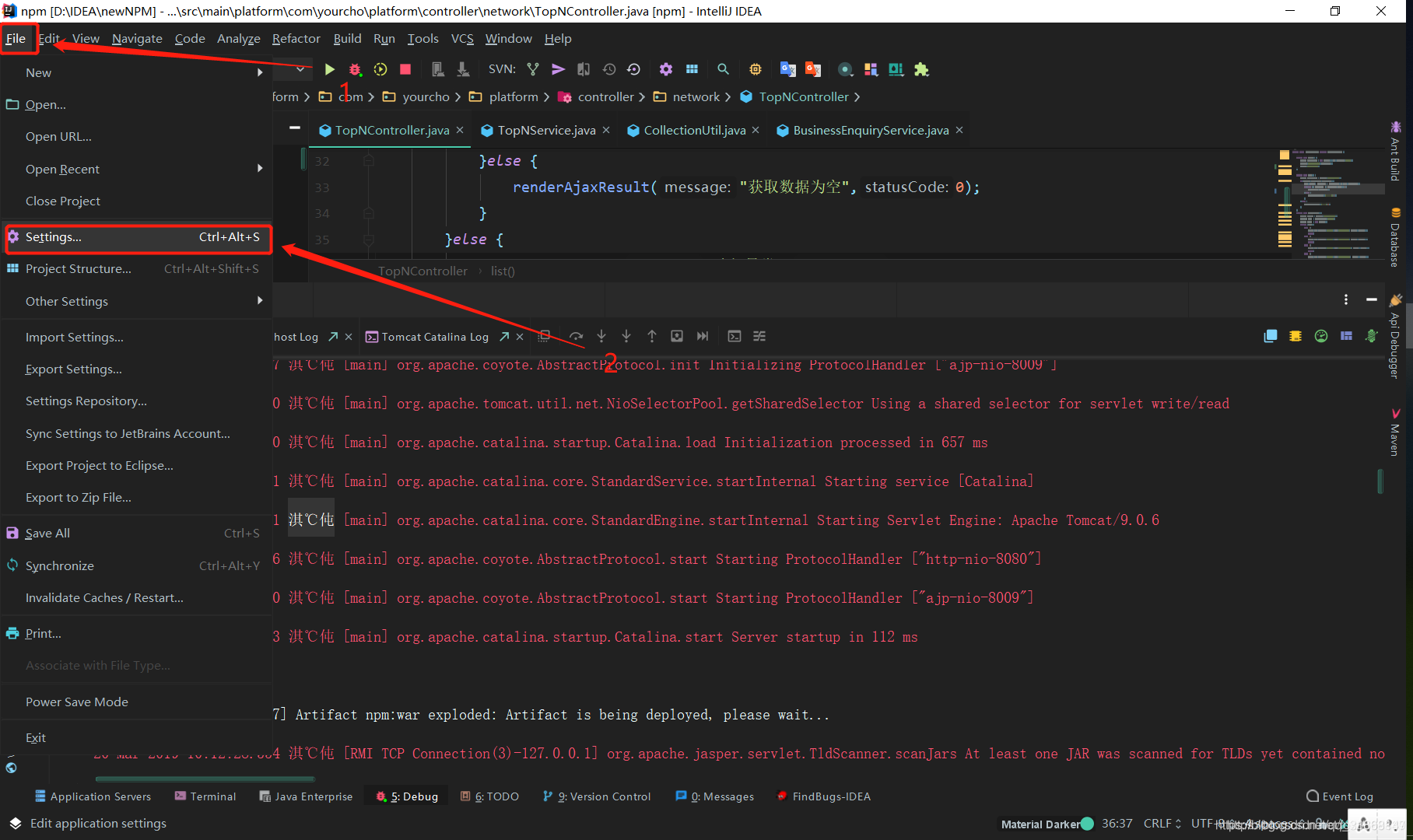Show SVN history clock icon
The image size is (1413, 840).
click(x=609, y=69)
